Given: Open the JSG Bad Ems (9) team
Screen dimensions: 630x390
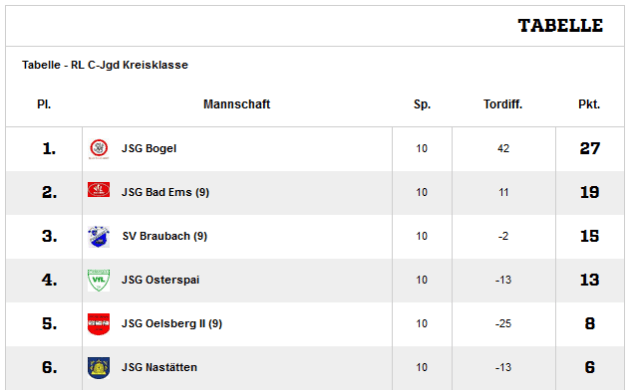Looking at the screenshot, I should [166, 192].
